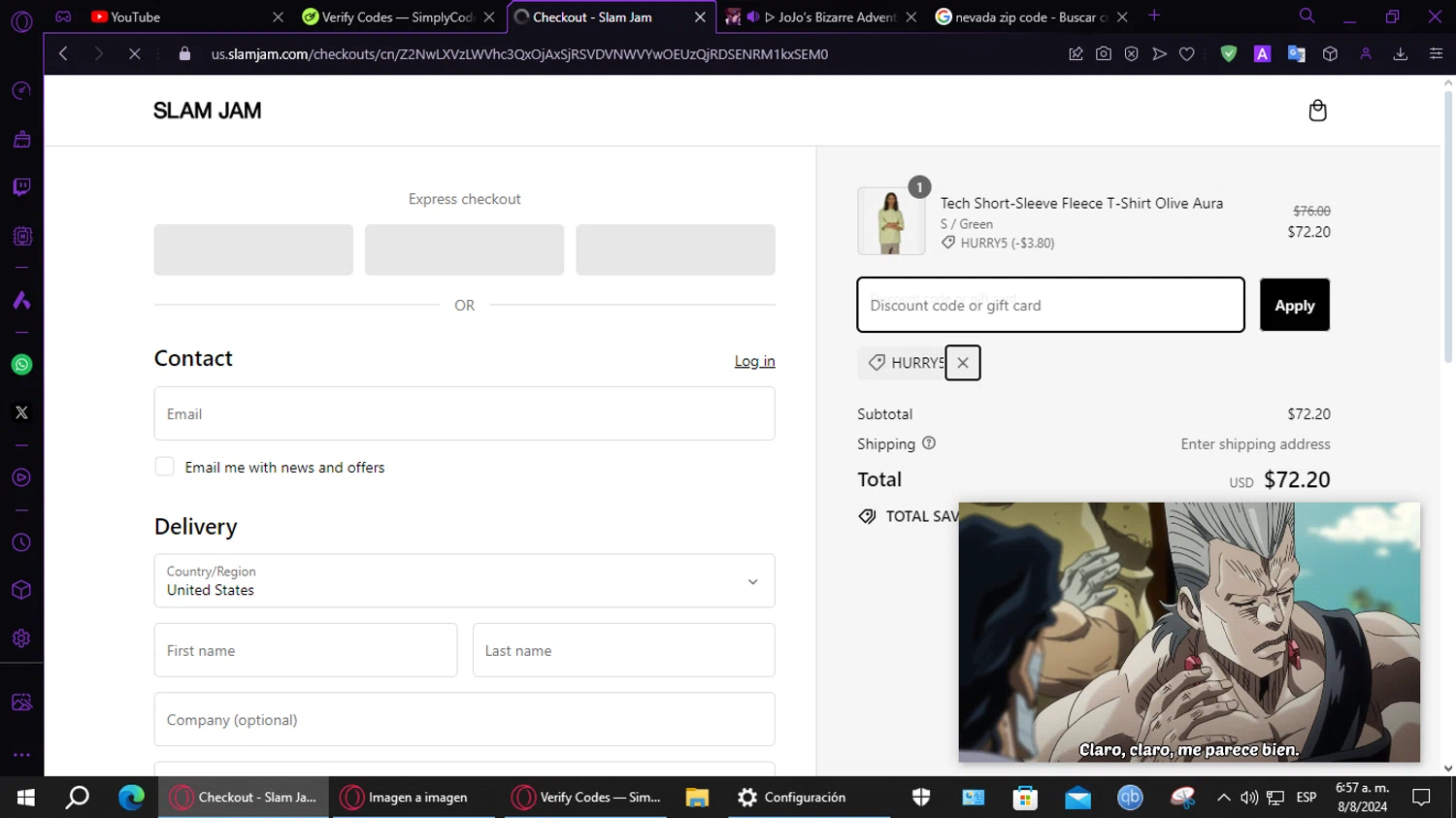This screenshot has width=1456, height=818.
Task: Close the nevada zip code tab
Action: pyautogui.click(x=1122, y=16)
